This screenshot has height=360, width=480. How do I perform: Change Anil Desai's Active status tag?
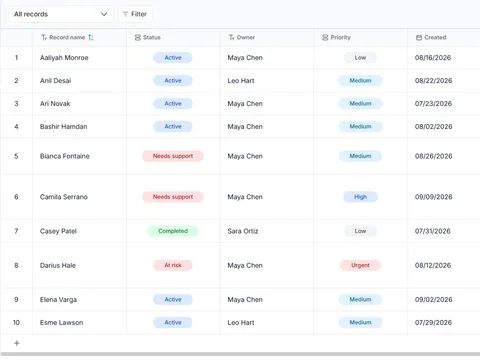pyautogui.click(x=173, y=81)
